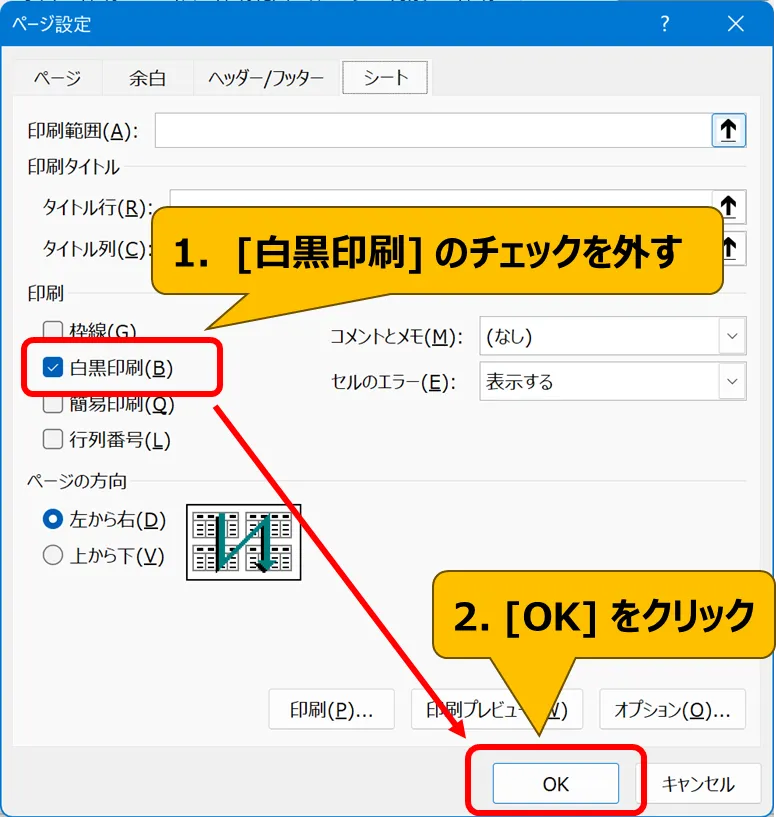776x817 pixels.
Task: Select the 上から下 page order radio
Action: pos(53,556)
